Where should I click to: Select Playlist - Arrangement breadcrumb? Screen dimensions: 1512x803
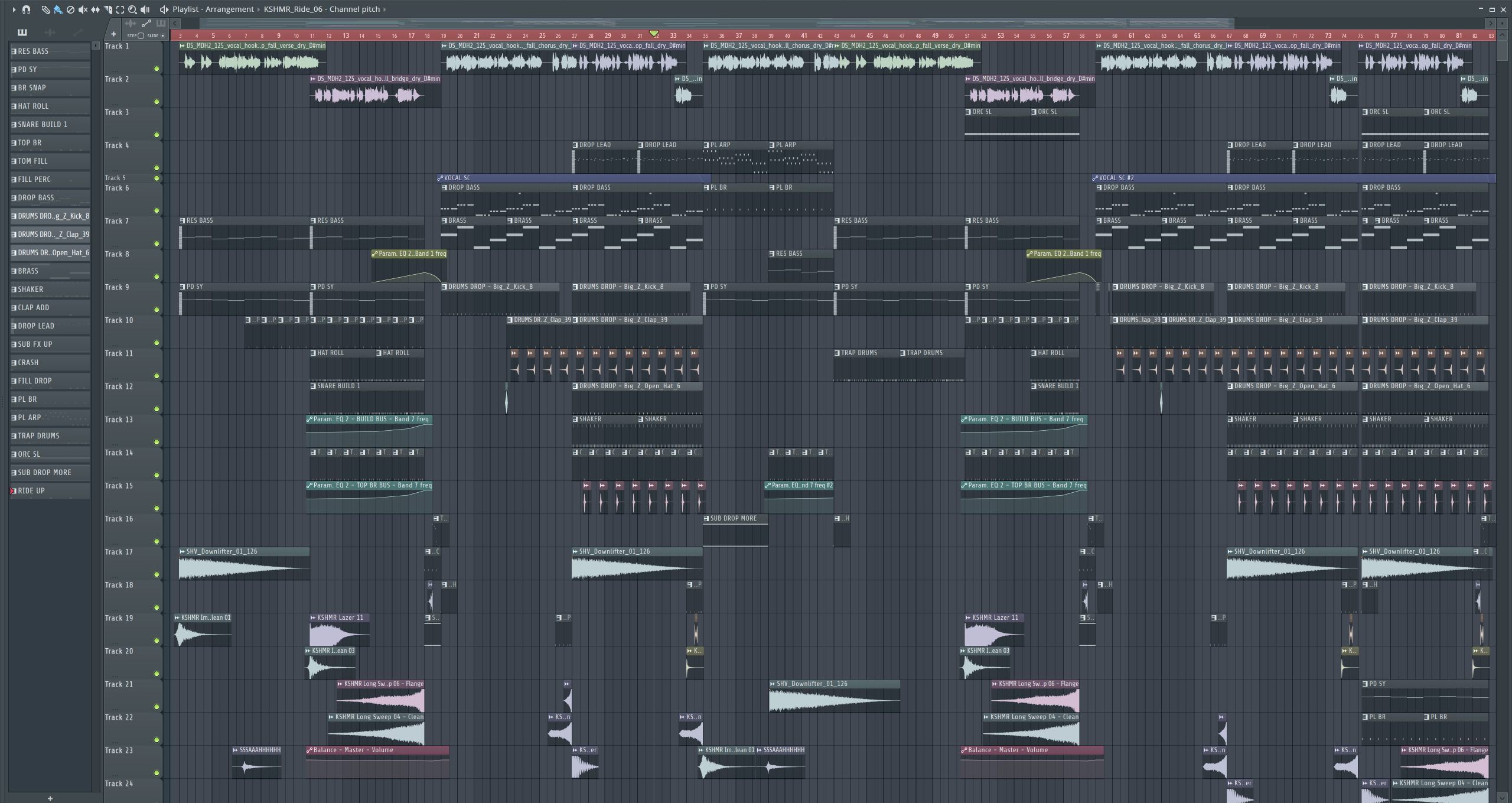[213, 9]
